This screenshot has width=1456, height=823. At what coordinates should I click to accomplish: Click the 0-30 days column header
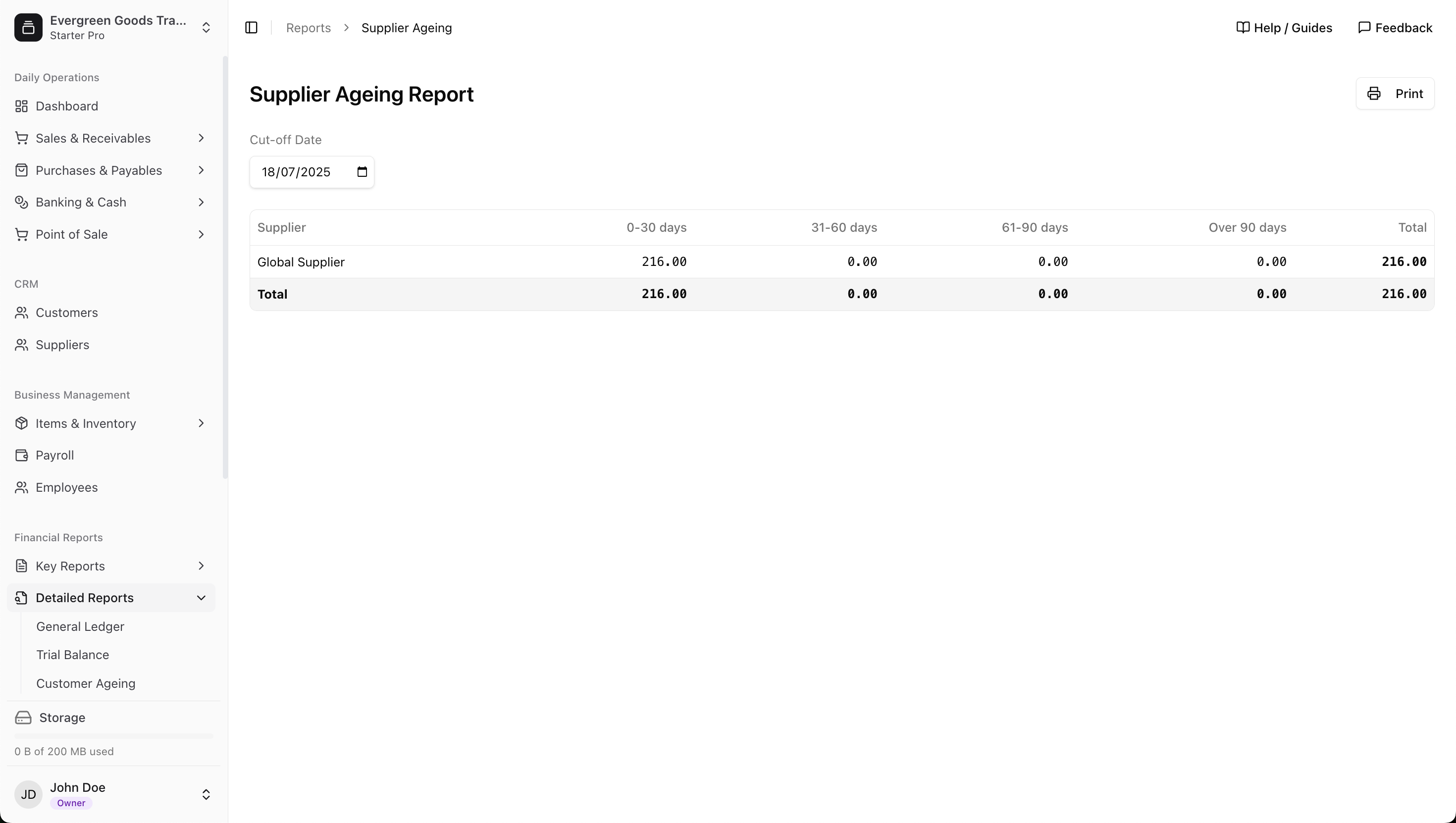(x=656, y=227)
